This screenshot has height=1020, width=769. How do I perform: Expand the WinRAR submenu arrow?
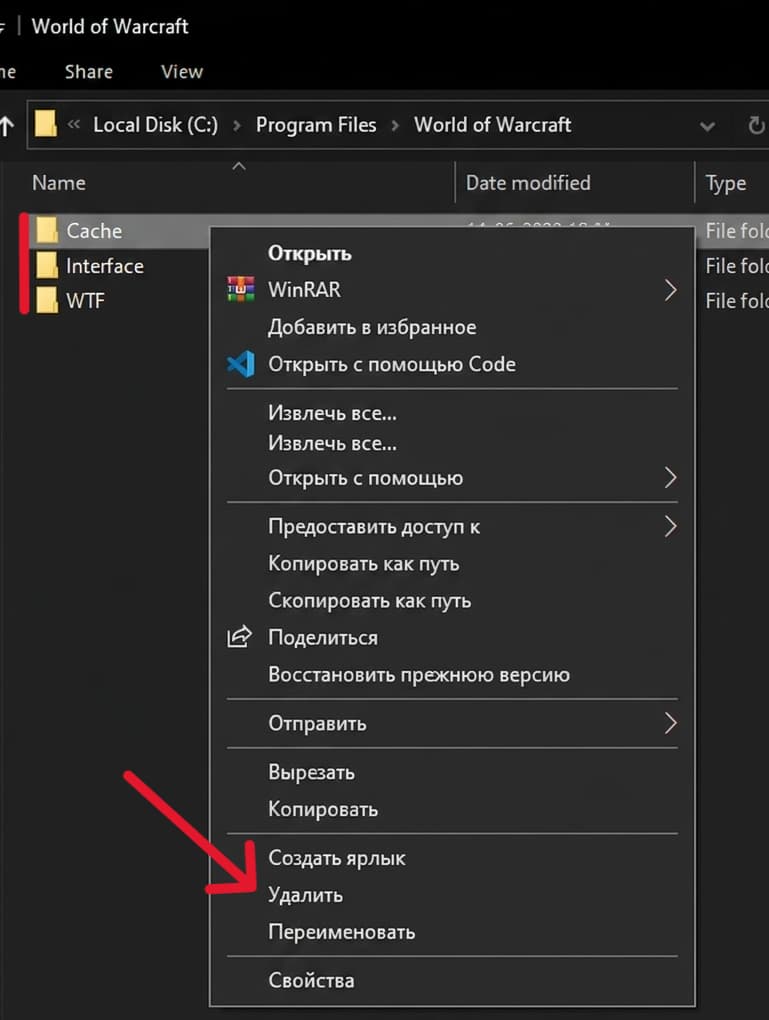pos(671,290)
